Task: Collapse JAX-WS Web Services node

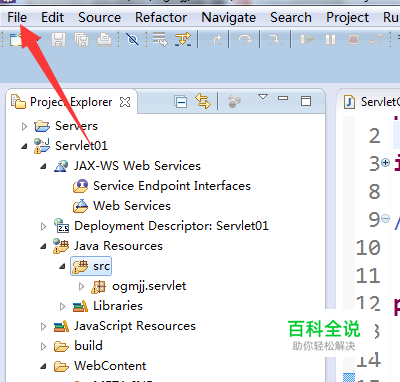Action: [x=43, y=166]
